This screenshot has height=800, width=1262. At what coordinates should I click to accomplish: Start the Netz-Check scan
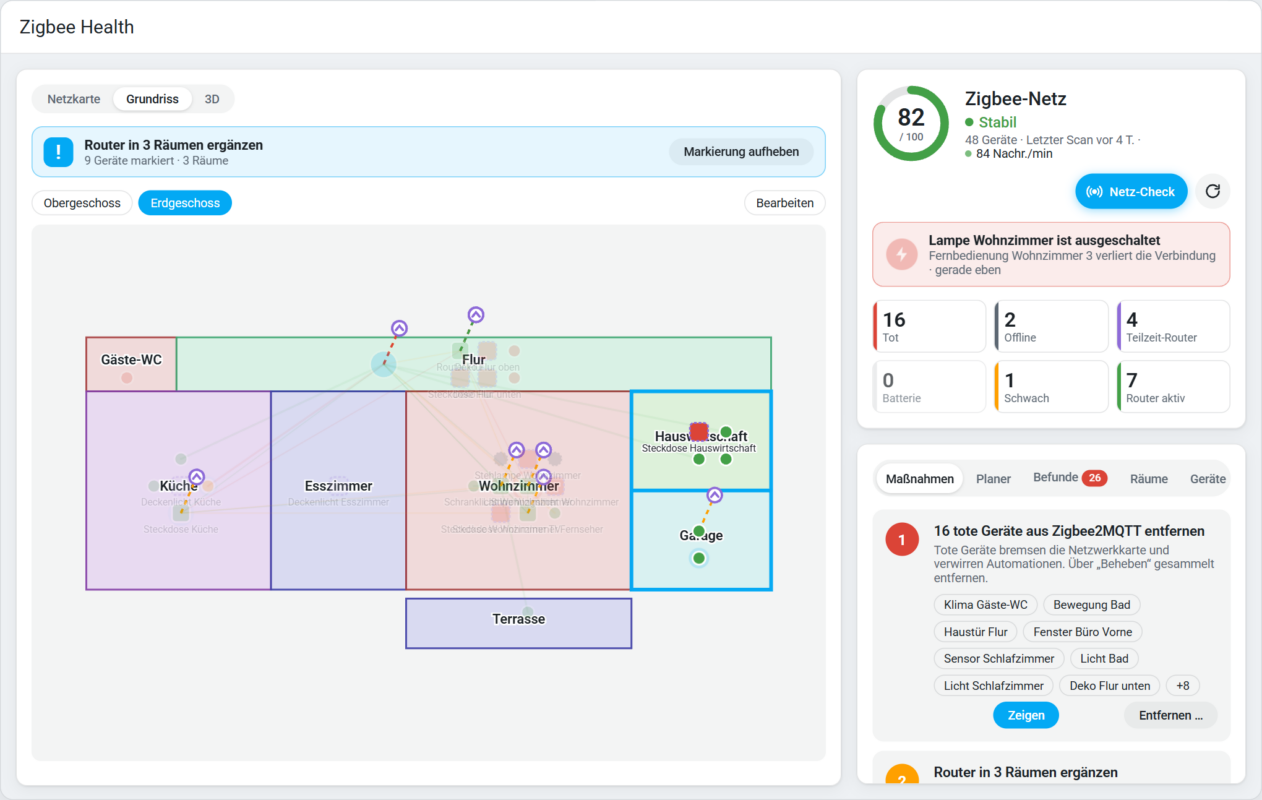[x=1131, y=191]
